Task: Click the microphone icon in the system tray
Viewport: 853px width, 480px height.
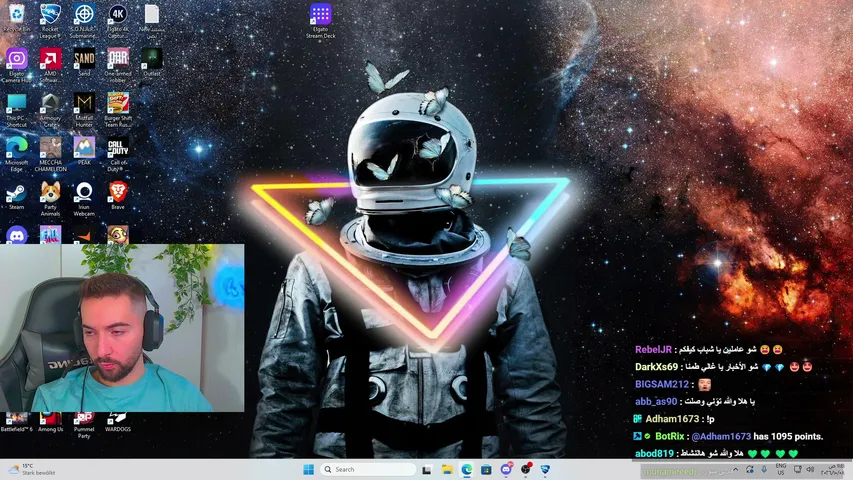Action: tap(764, 469)
